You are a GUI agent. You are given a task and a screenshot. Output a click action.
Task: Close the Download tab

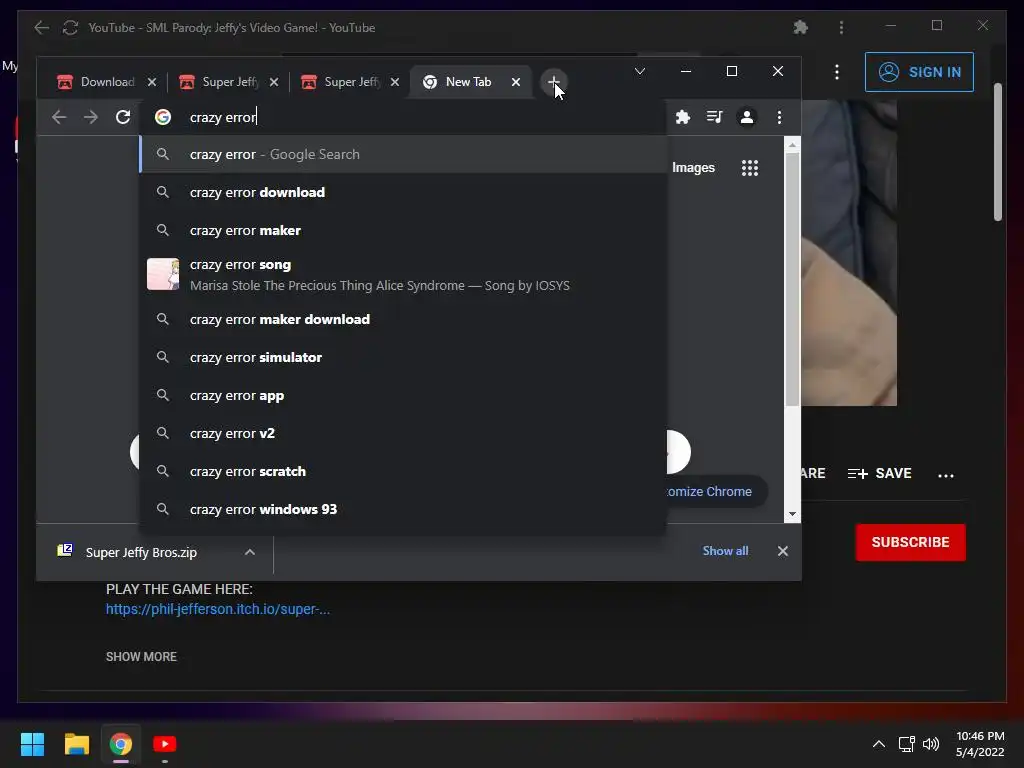152,82
